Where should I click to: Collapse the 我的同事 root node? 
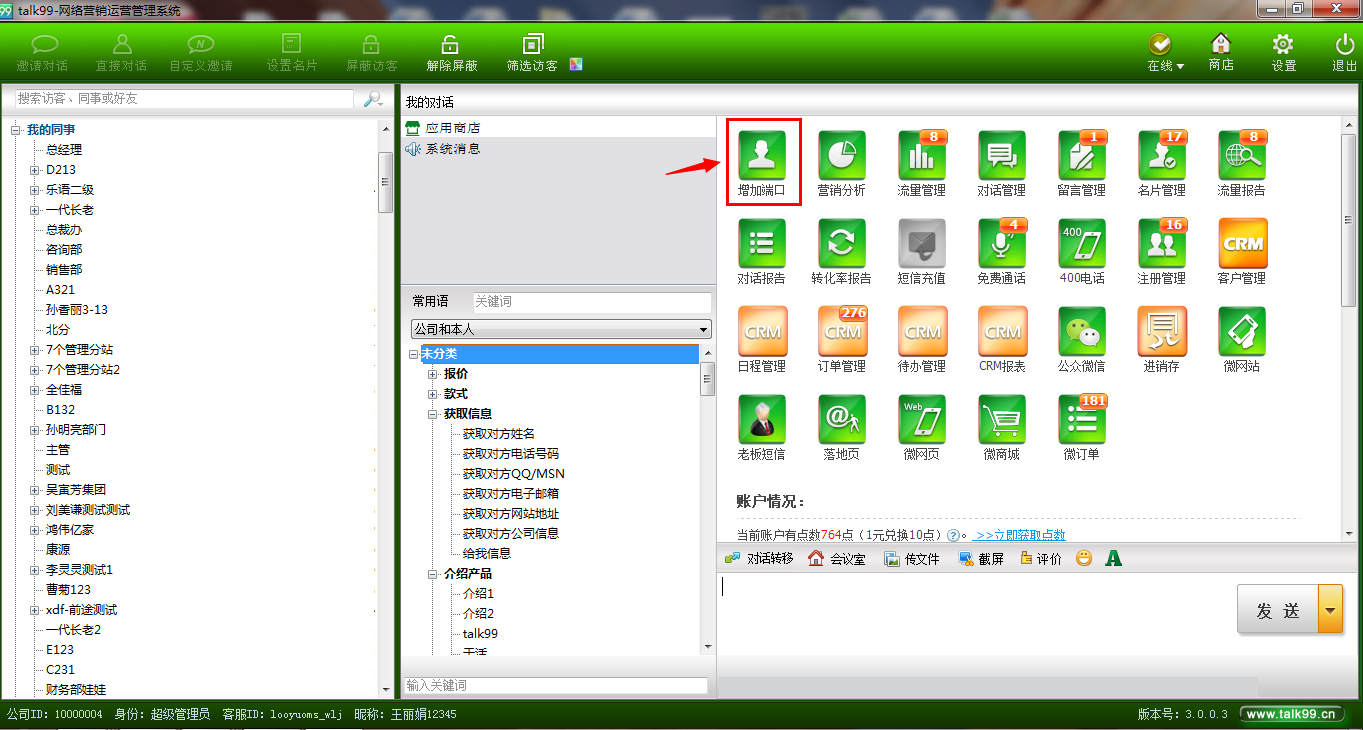click(x=16, y=130)
